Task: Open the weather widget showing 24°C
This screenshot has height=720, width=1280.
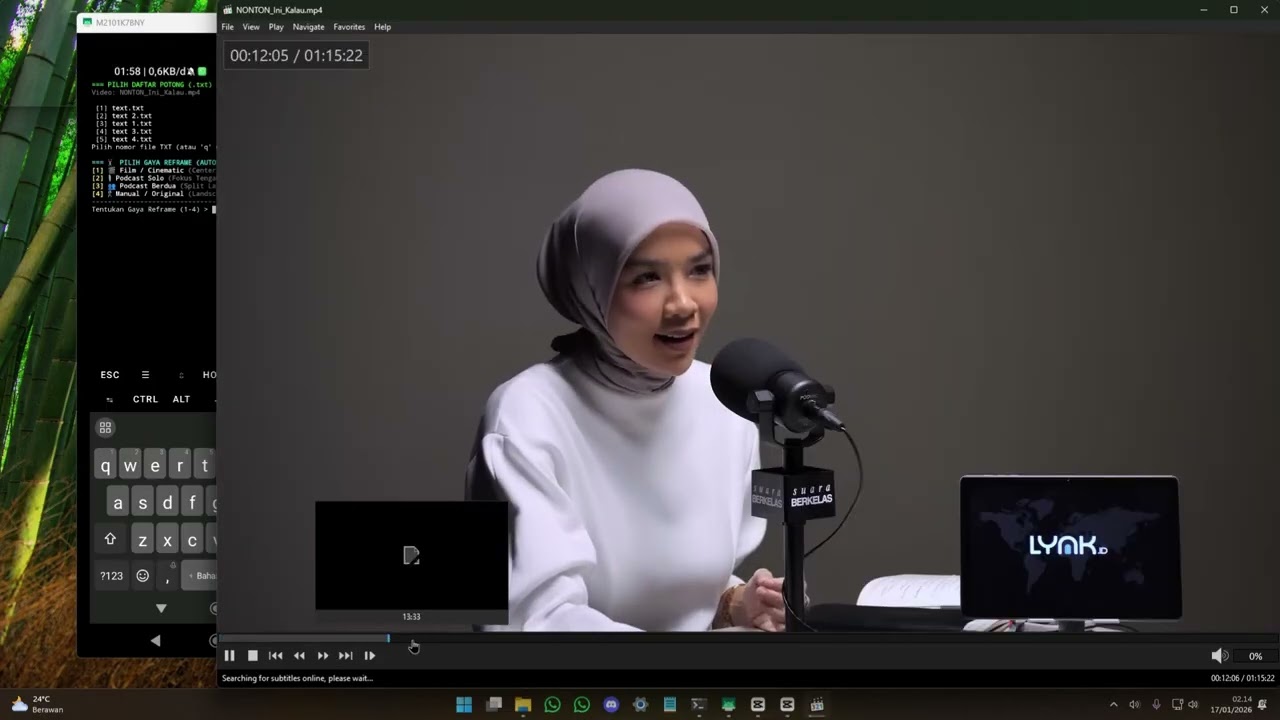Action: tap(37, 704)
